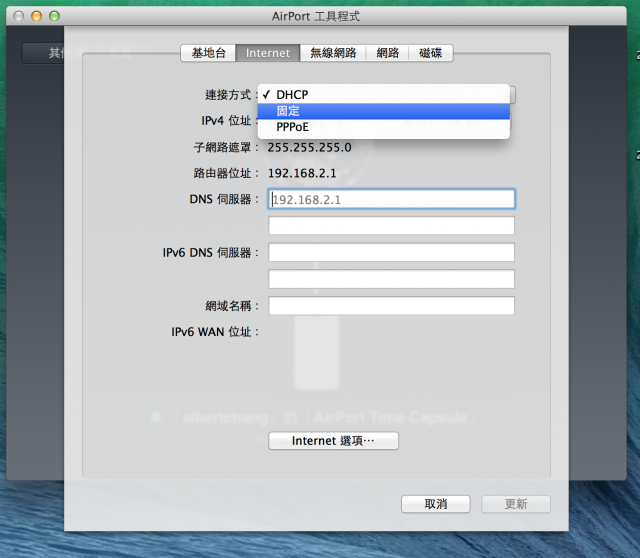Click the IPv6 WAN 位址 label
Viewport: 640px width, 558px height.
[215, 332]
